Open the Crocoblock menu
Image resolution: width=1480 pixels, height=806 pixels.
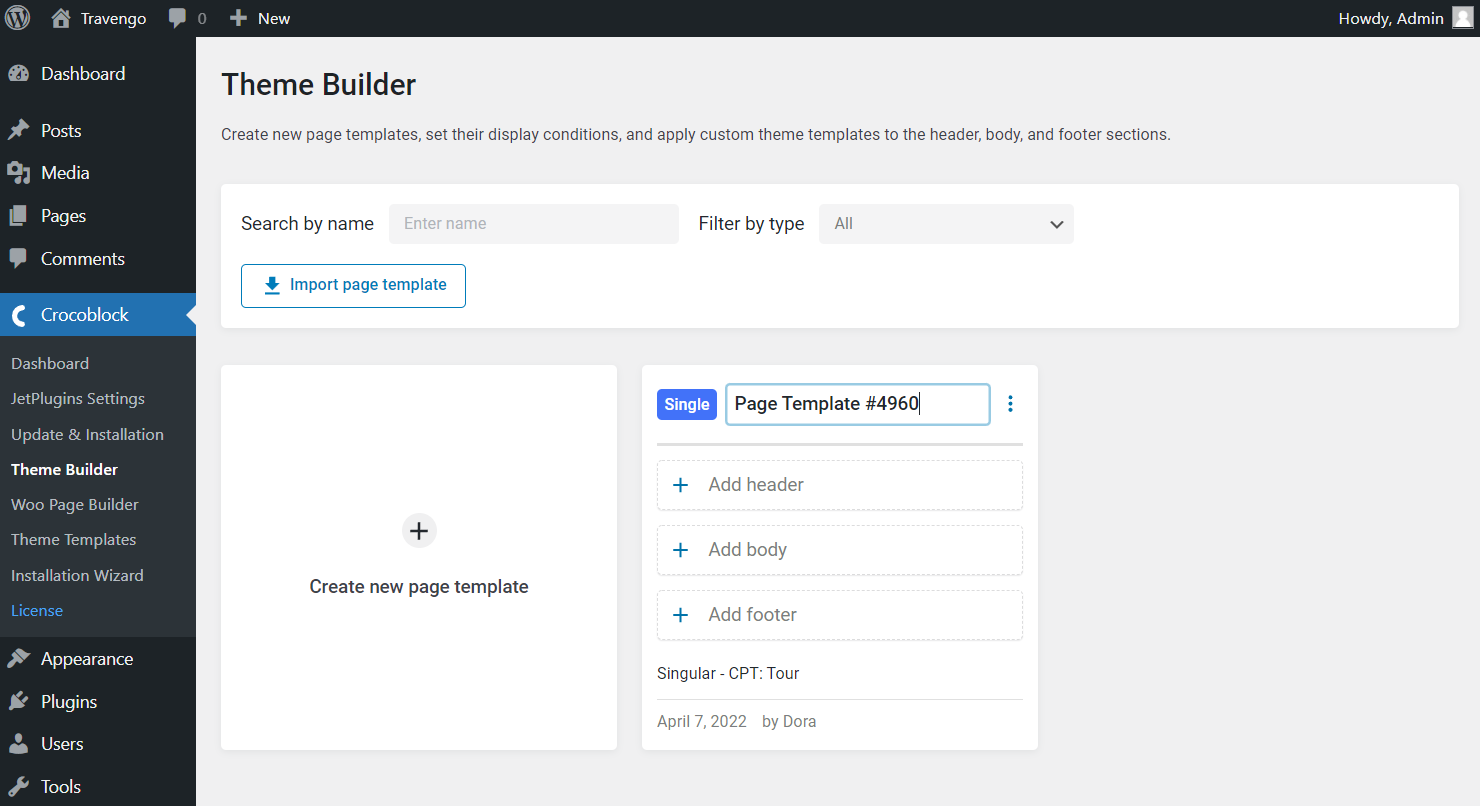98,315
